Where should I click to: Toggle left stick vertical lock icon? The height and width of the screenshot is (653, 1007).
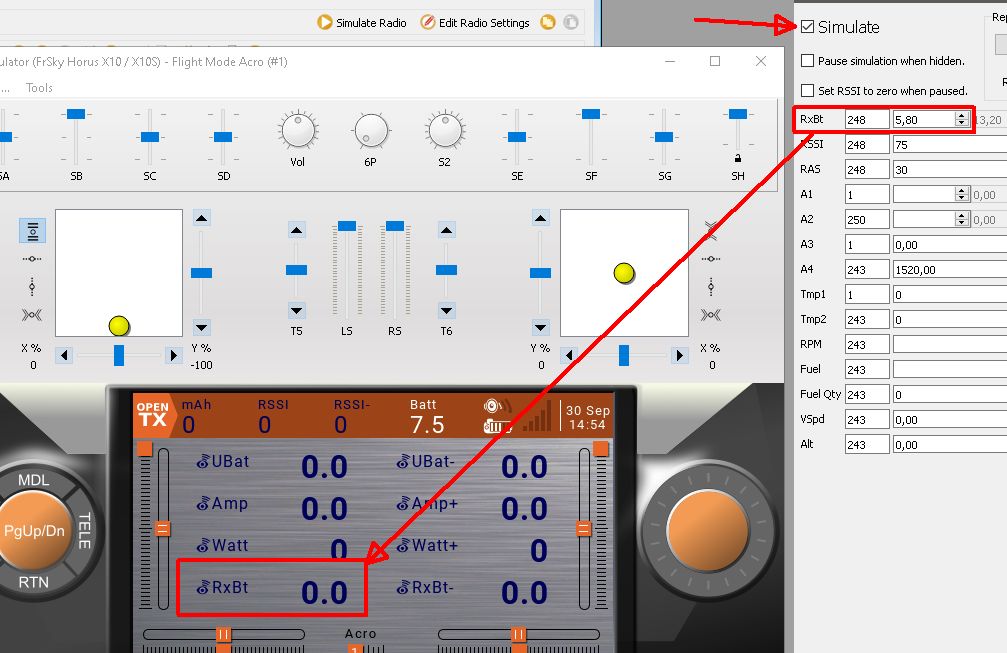(32, 286)
